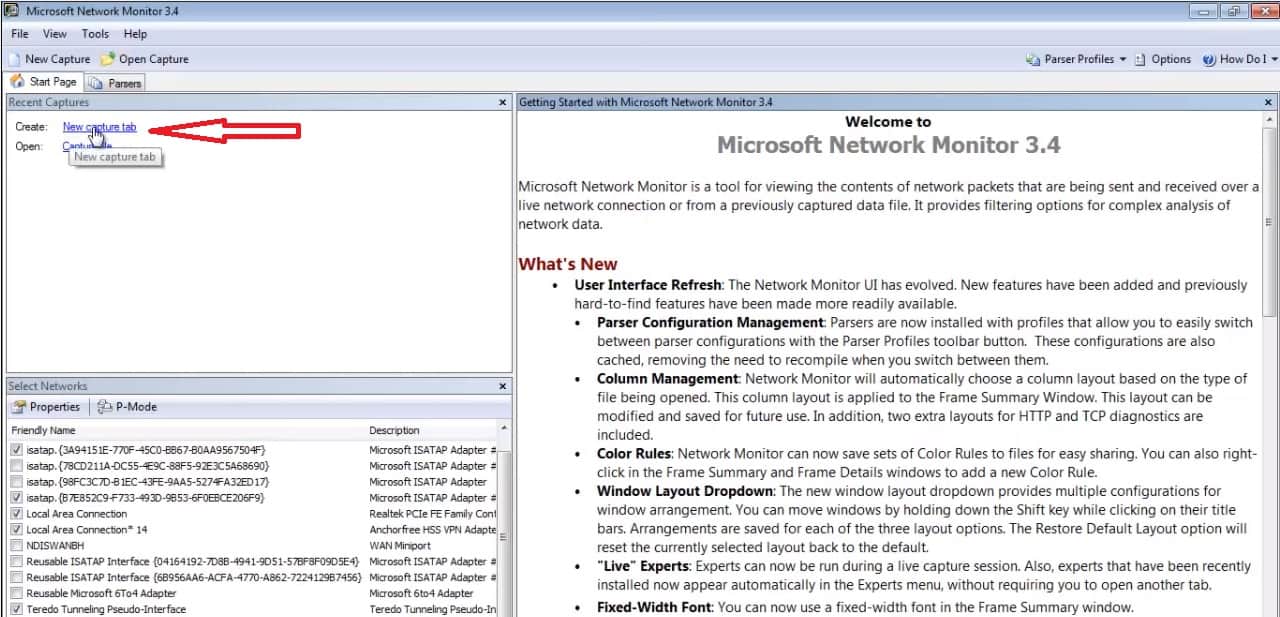This screenshot has width=1280, height=617.
Task: Switch to the Start Page tab
Action: click(x=44, y=82)
